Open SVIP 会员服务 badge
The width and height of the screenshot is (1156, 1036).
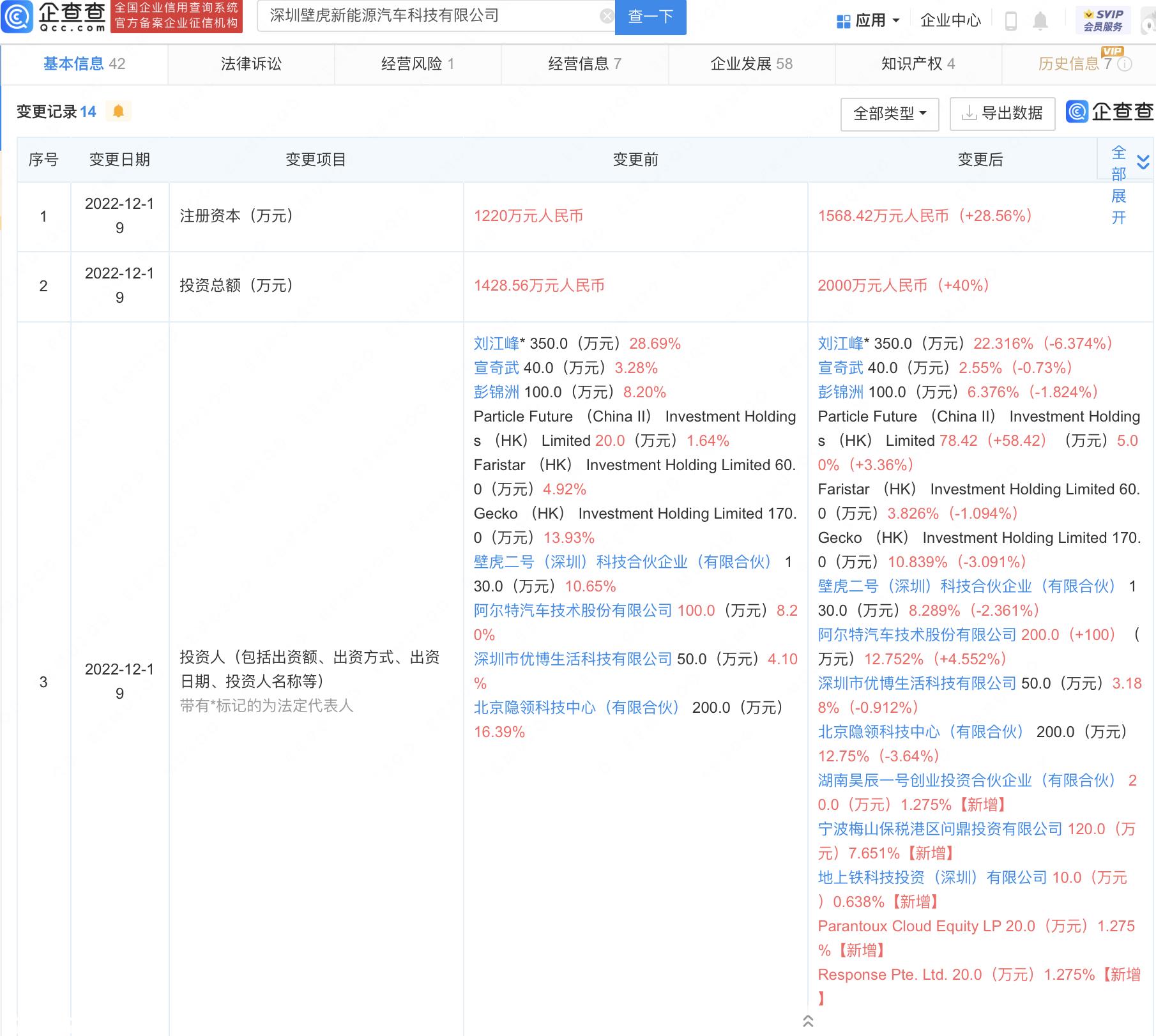(1103, 20)
